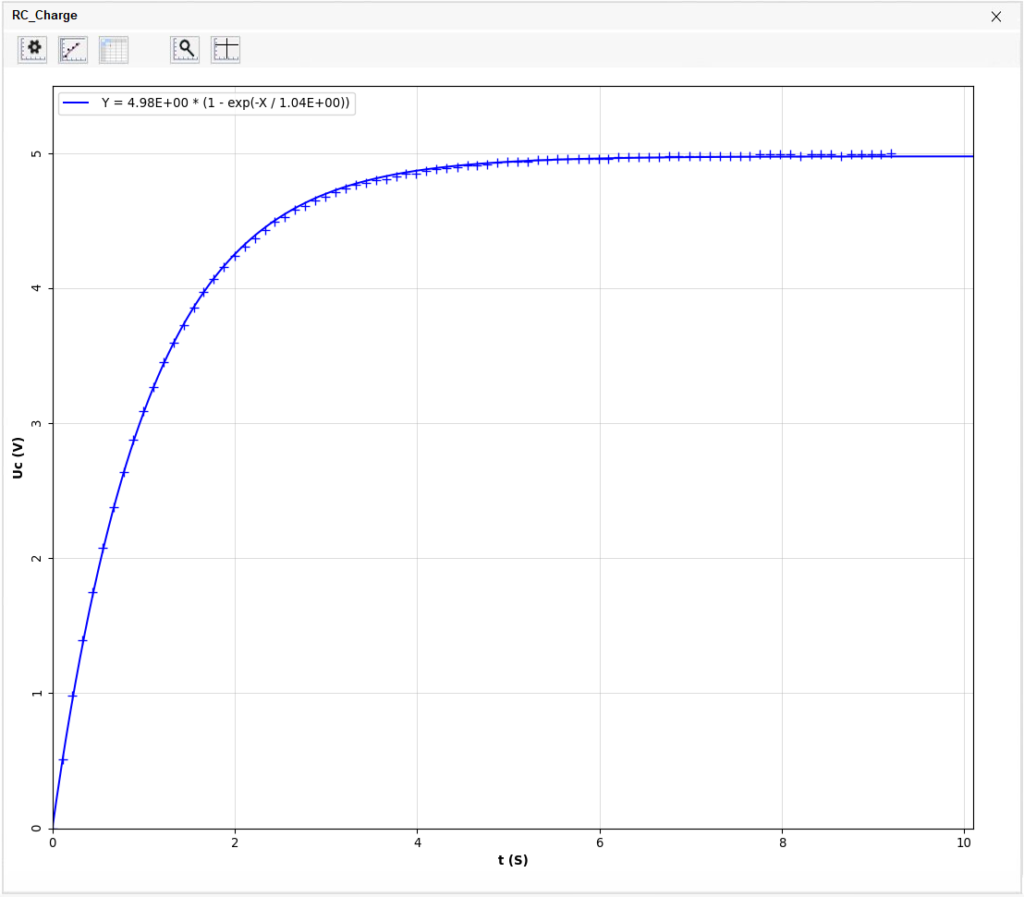Click the fit equation text in legend
1024x897 pixels.
[x=229, y=103]
